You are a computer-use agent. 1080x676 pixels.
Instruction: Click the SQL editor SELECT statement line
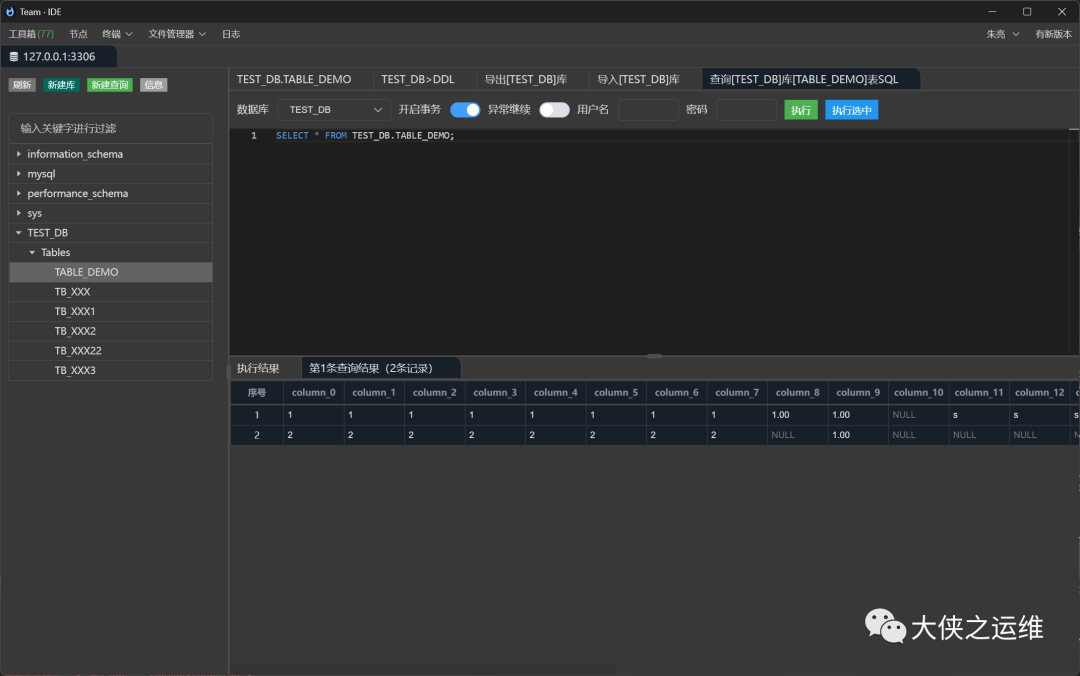(365, 136)
